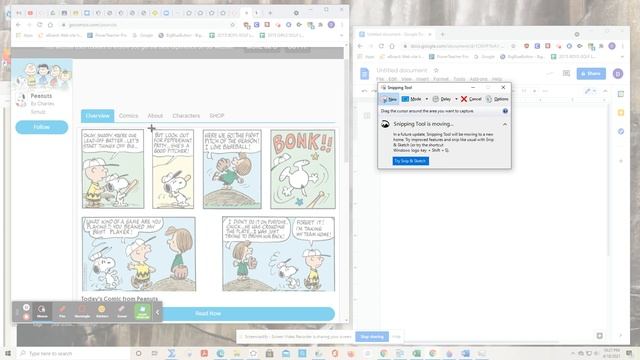Click the Google account avatar in Docs
The width and height of the screenshot is (640, 360).
pos(618,73)
